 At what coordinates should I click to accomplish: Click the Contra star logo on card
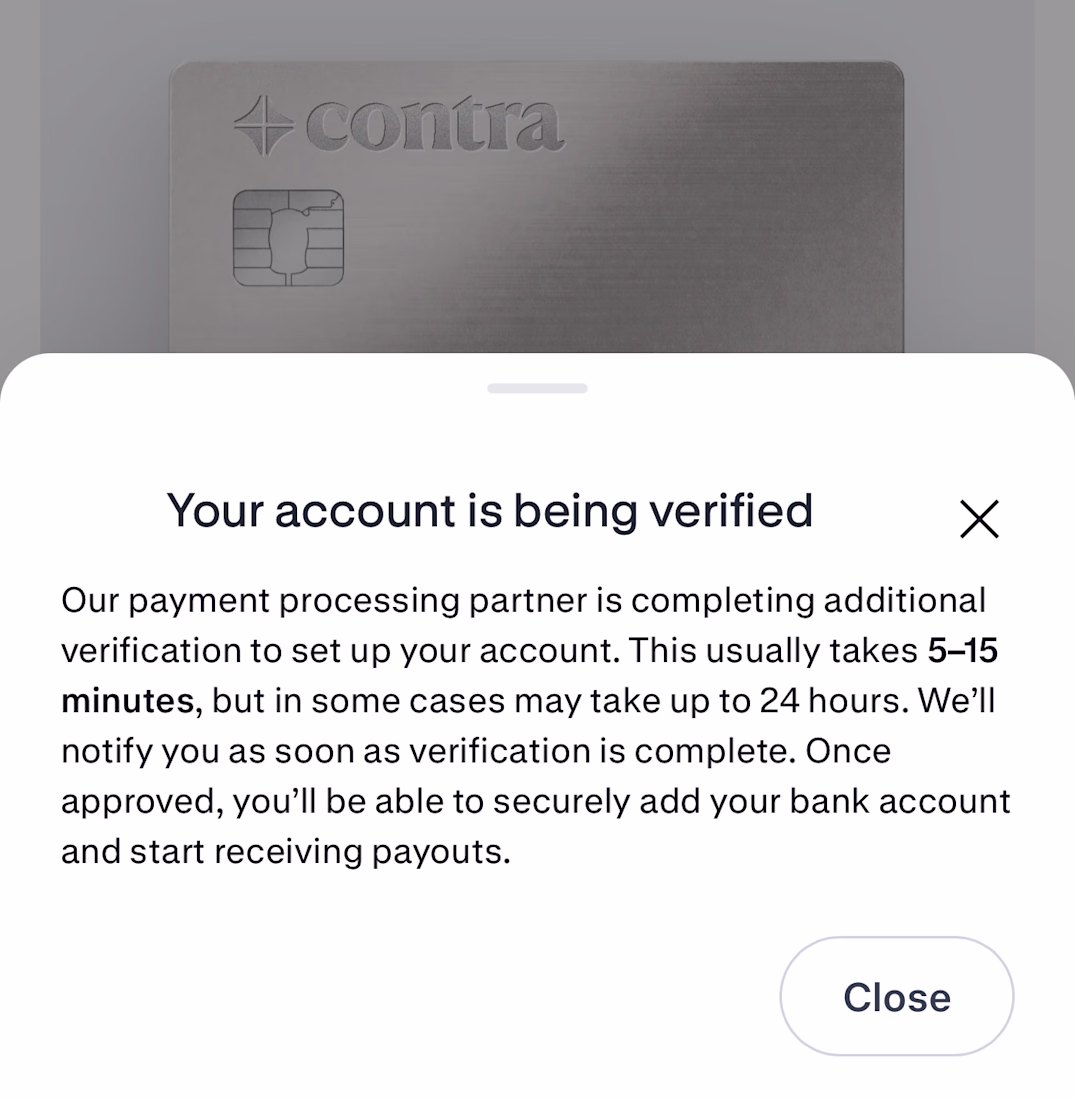264,125
